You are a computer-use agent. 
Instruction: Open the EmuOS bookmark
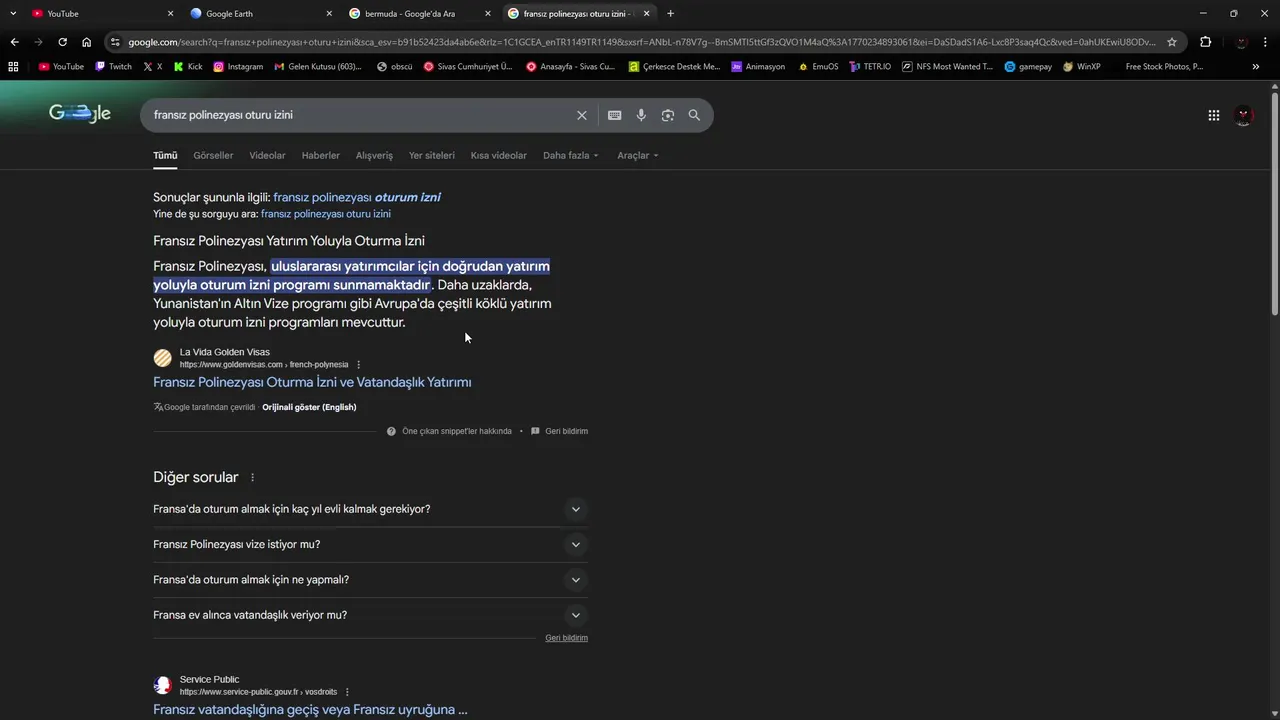pos(818,67)
